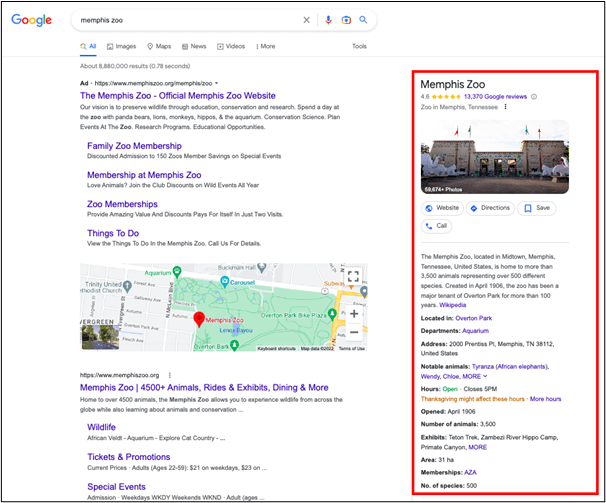The image size is (606, 503).
Task: Click the Overton Bark marker on map
Action: 234,344
